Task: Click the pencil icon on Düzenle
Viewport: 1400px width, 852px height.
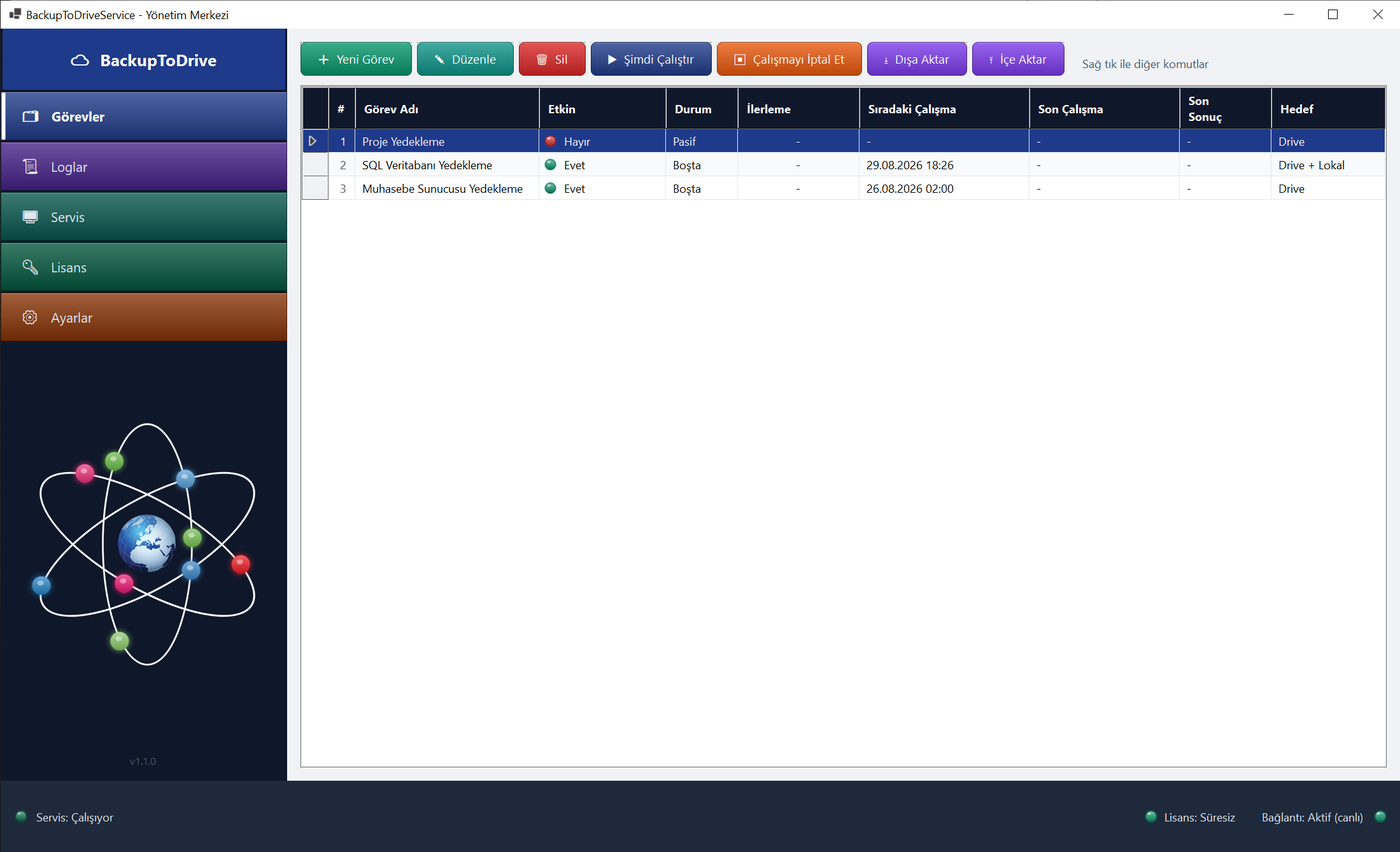Action: click(439, 60)
